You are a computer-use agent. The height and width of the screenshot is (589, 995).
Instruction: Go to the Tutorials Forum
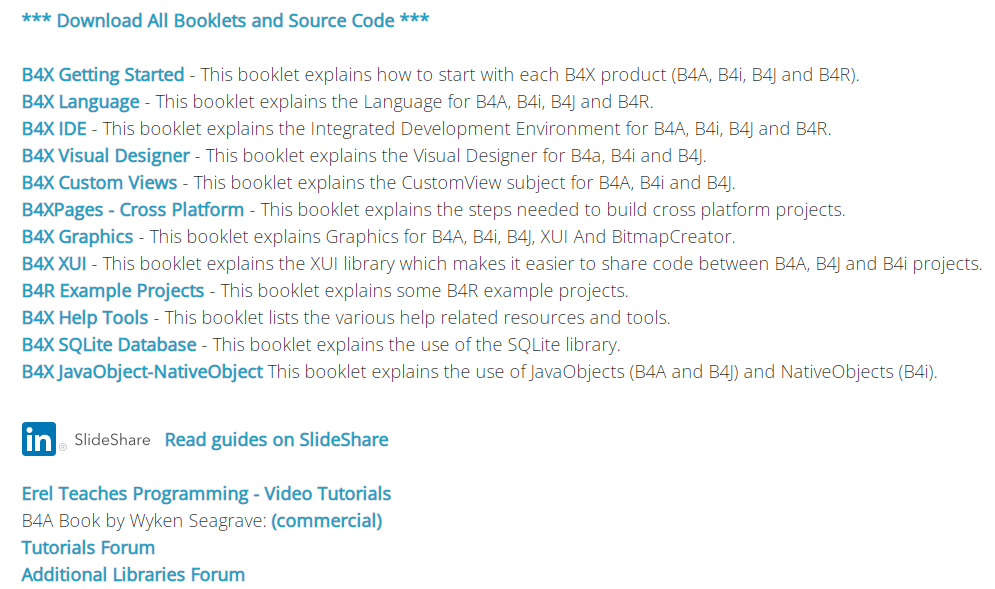click(x=88, y=547)
